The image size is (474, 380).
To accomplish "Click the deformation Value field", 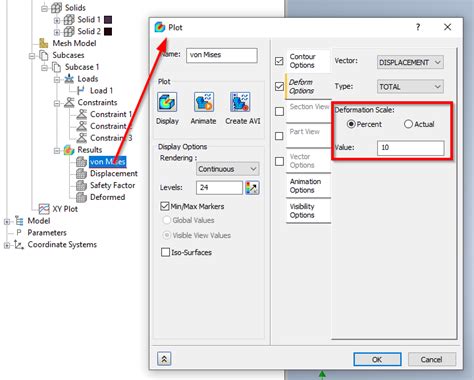I will pyautogui.click(x=411, y=148).
